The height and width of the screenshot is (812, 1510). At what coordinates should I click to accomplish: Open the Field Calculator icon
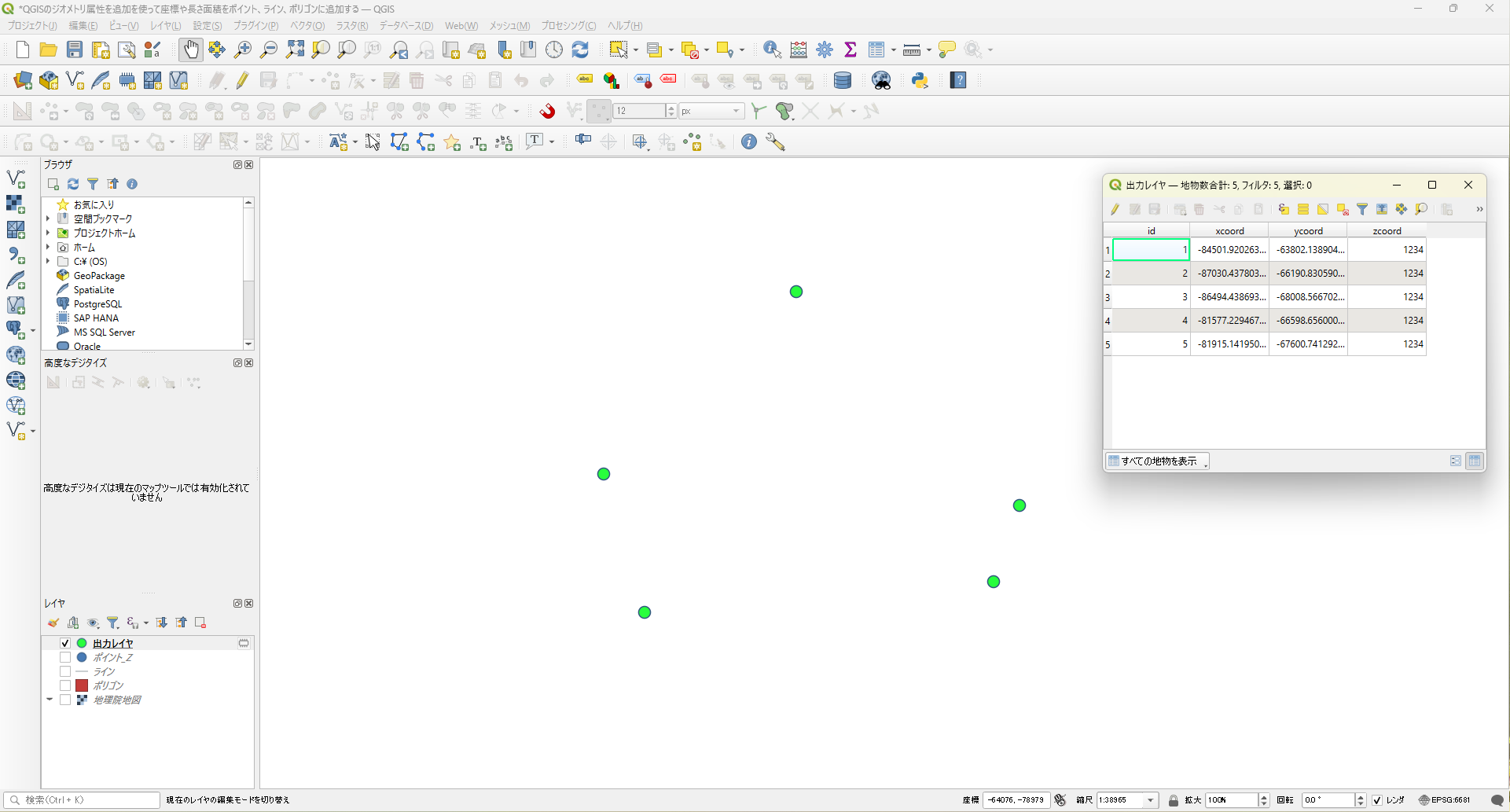pyautogui.click(x=799, y=50)
